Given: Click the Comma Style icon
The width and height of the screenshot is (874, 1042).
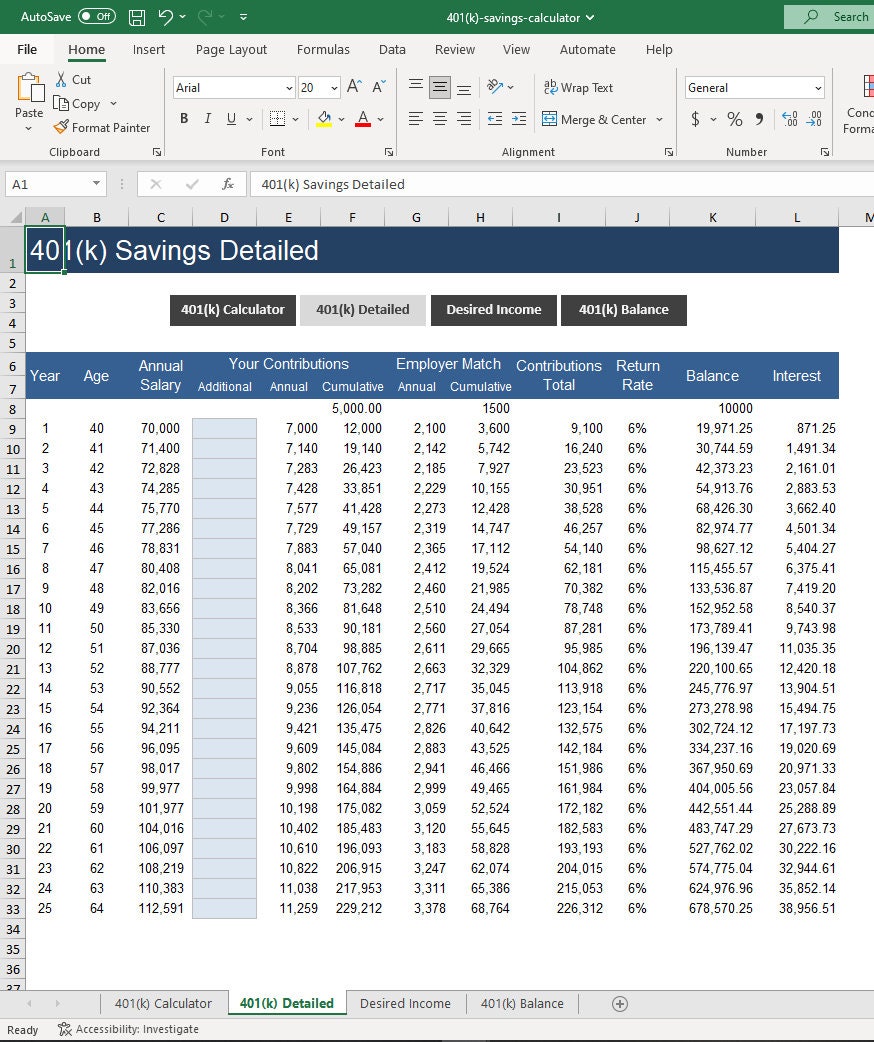Looking at the screenshot, I should point(760,119).
